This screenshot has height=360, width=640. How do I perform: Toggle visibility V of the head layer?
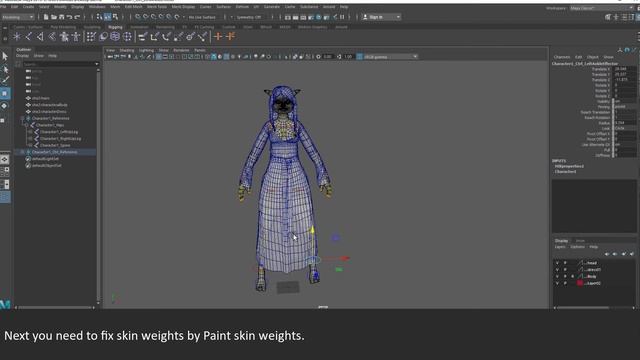pos(557,263)
